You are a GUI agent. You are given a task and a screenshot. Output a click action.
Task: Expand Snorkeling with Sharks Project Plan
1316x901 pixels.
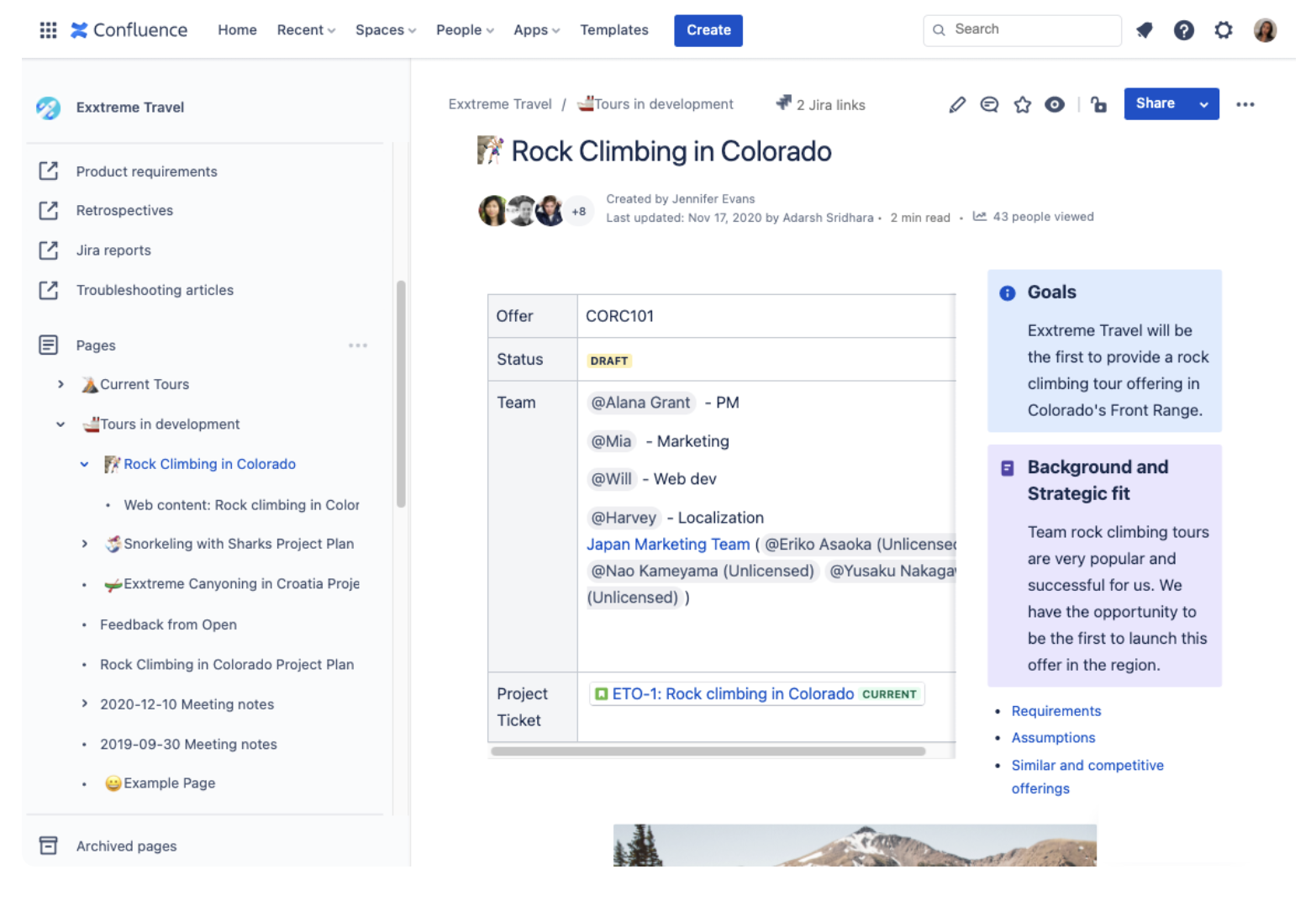pos(84,544)
